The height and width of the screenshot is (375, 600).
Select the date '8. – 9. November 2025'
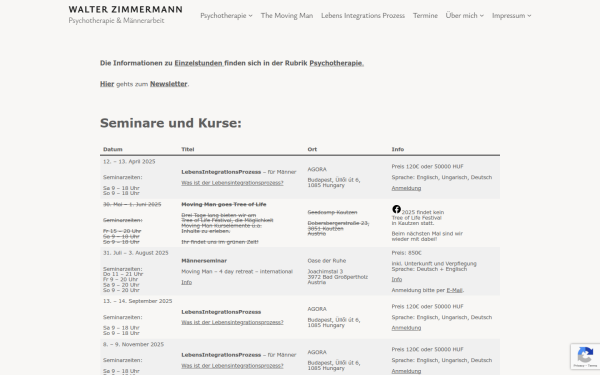[133, 344]
